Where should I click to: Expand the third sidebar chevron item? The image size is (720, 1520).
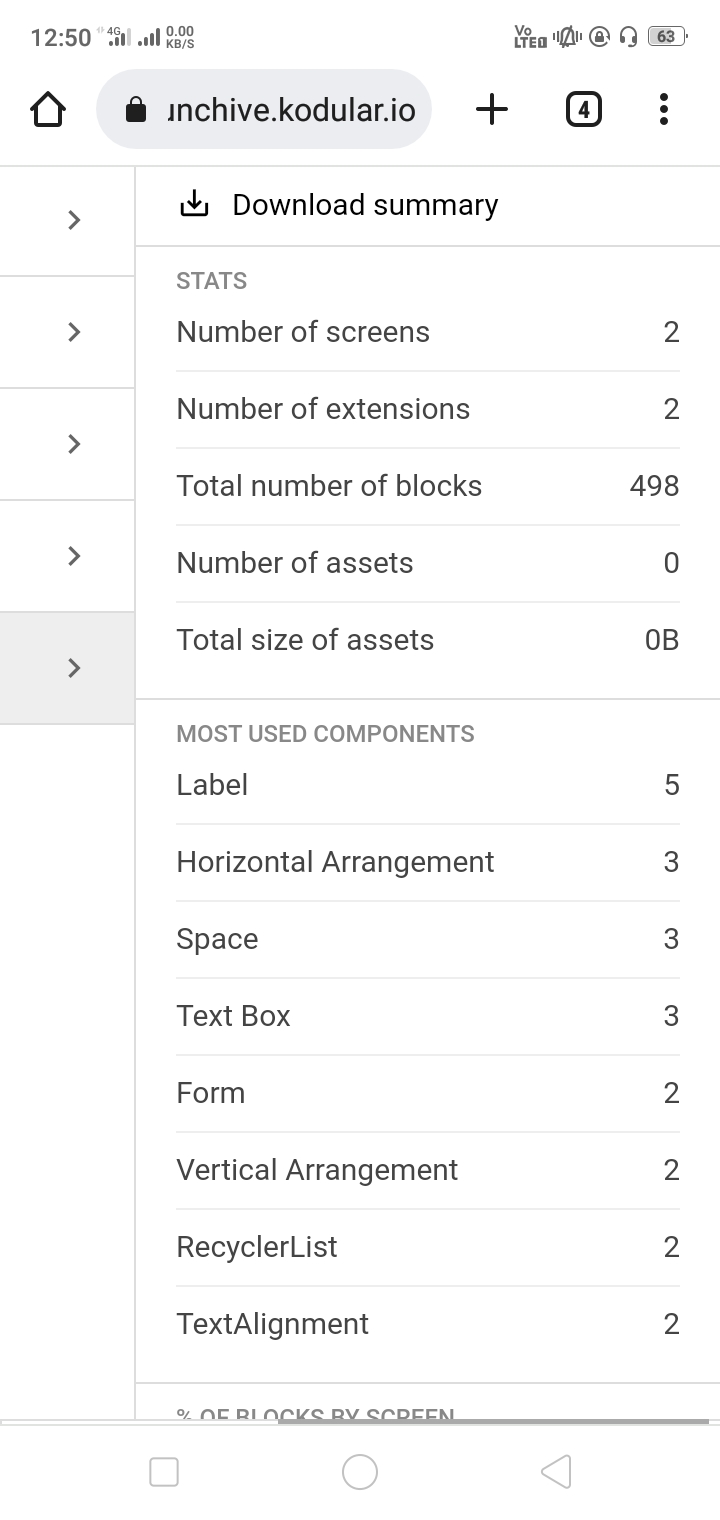coord(73,444)
